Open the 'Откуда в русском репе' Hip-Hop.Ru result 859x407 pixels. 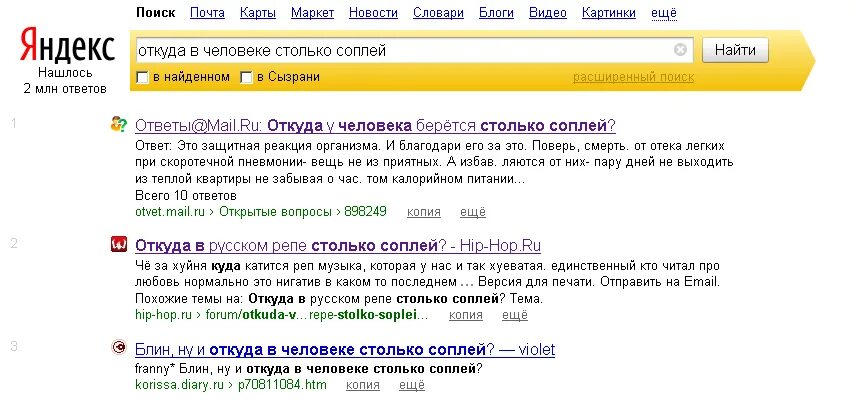click(338, 245)
